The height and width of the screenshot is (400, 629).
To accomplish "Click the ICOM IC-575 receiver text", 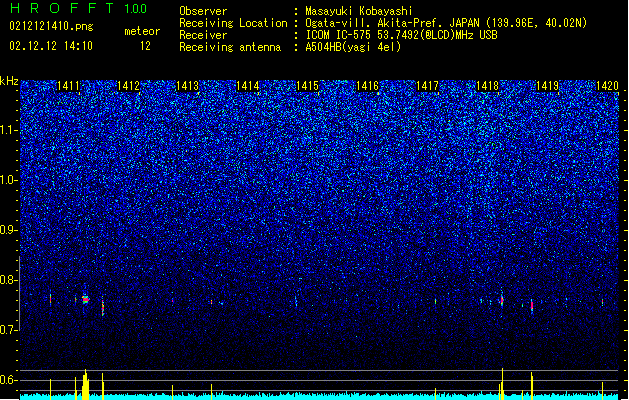I will (401, 35).
